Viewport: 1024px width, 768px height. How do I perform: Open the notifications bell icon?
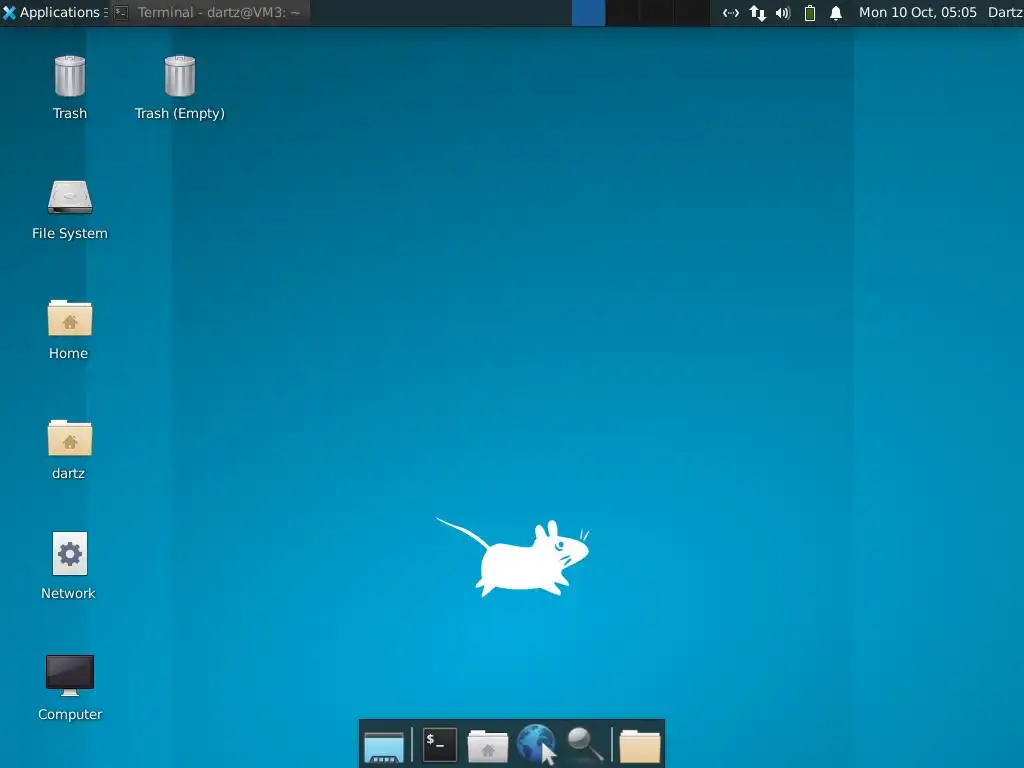tap(836, 13)
